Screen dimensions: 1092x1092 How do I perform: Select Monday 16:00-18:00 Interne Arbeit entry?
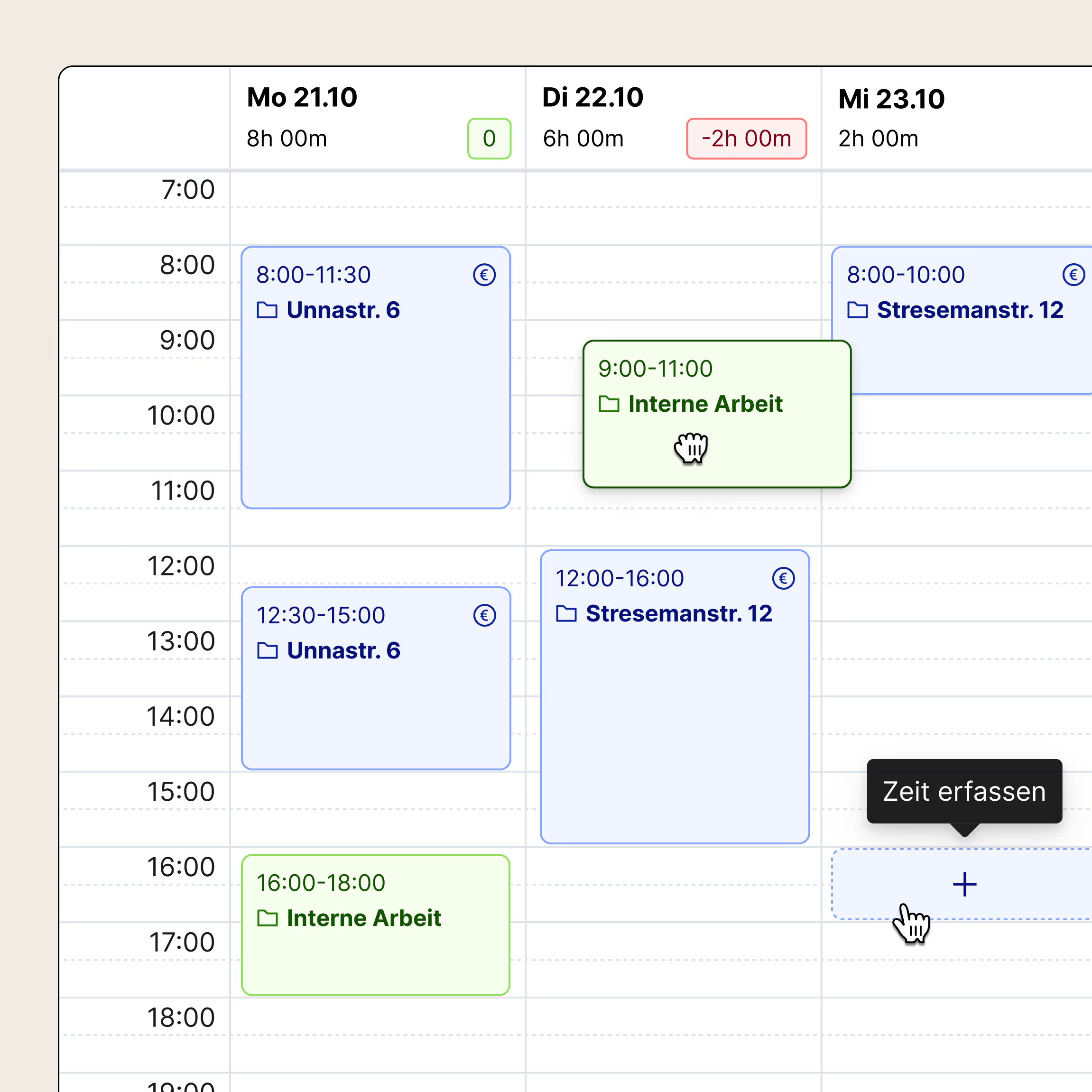point(375,955)
